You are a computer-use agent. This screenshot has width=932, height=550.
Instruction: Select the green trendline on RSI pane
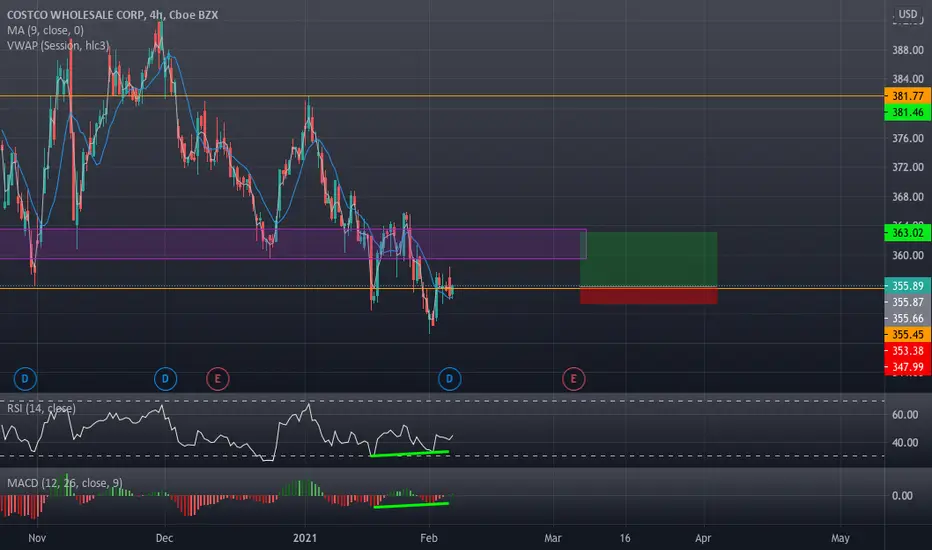point(409,454)
